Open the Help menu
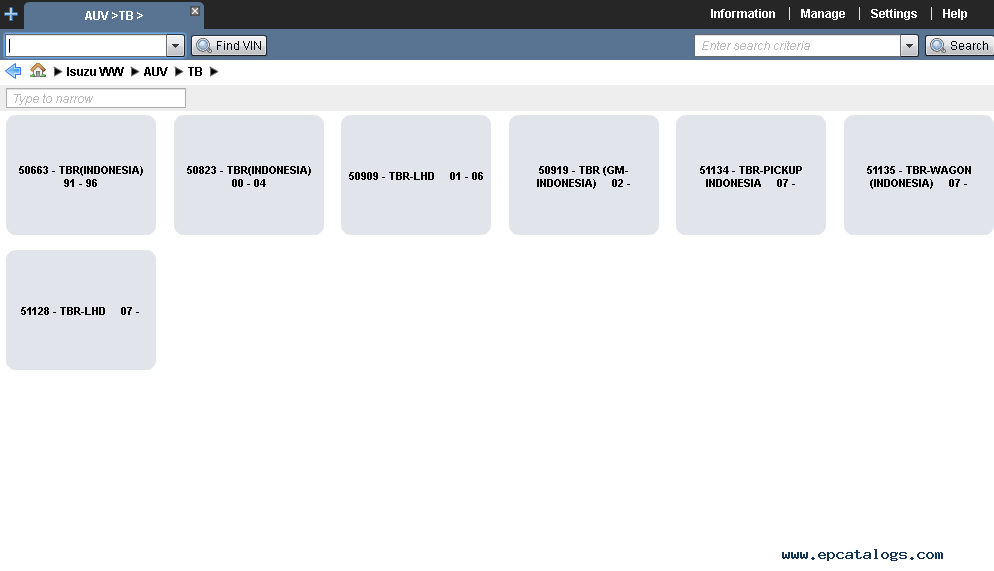Screen dimensions: 994x571 click(x=954, y=14)
